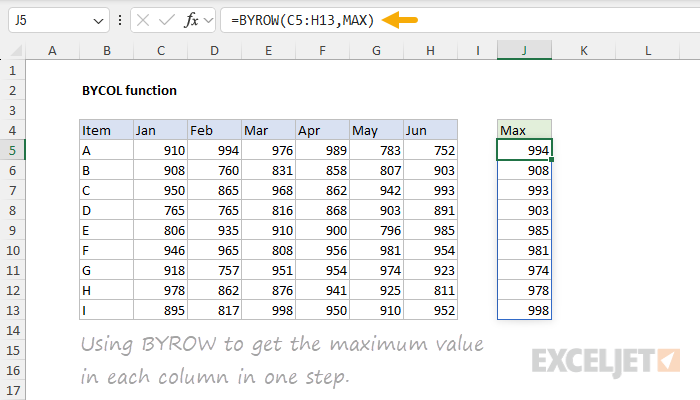This screenshot has height=400, width=700.
Task: Click Max result 903 for row D
Action: click(x=525, y=210)
